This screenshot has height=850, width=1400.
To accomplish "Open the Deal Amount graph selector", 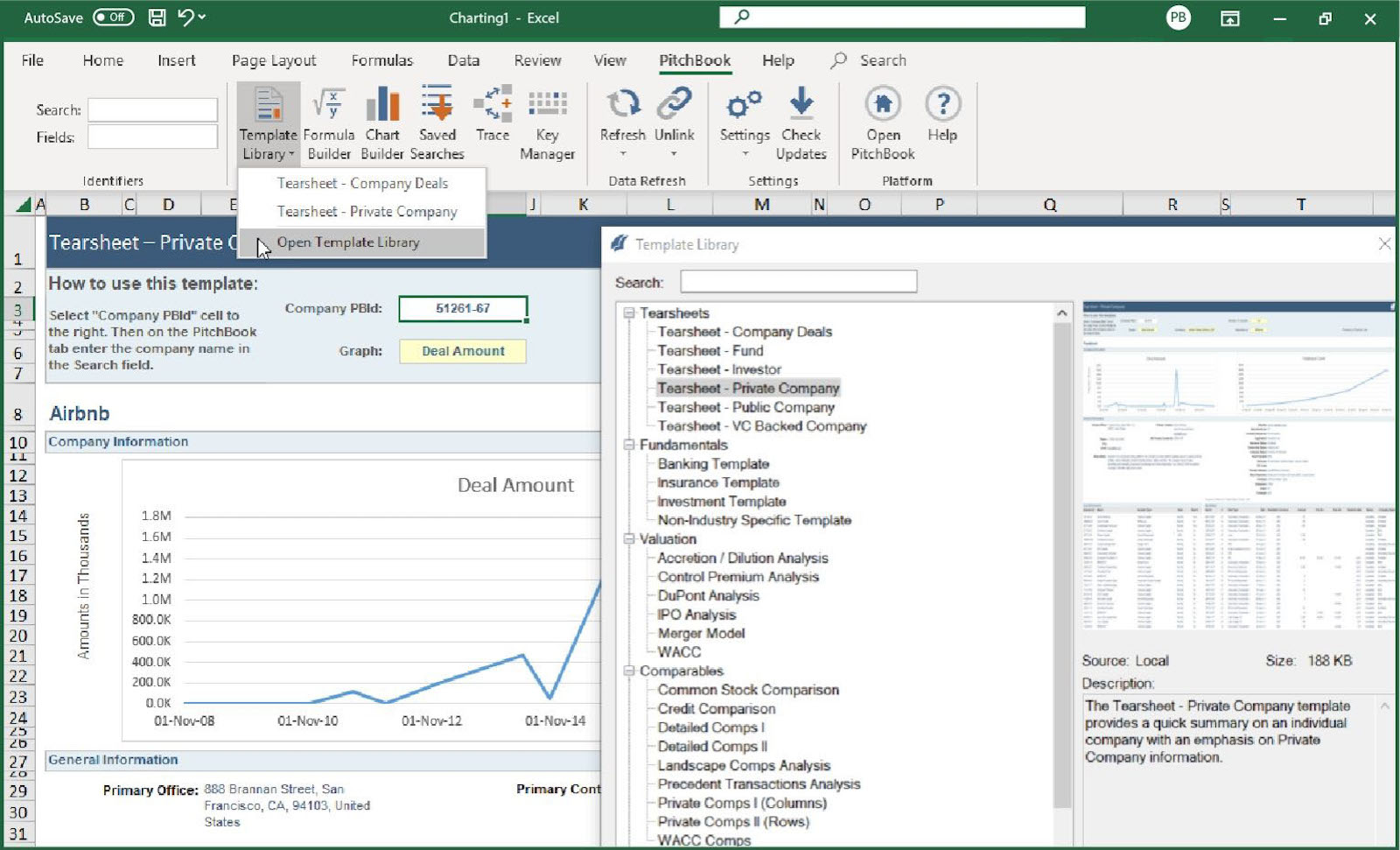I will (x=463, y=351).
